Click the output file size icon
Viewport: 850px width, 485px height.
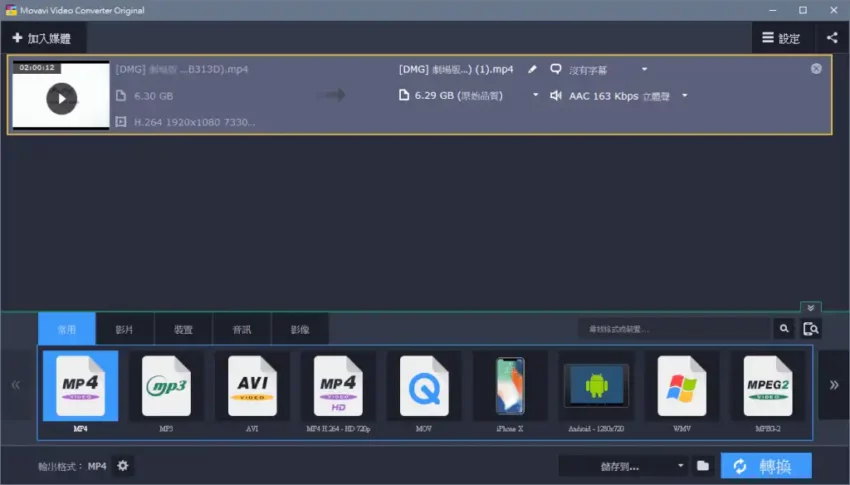[x=404, y=95]
